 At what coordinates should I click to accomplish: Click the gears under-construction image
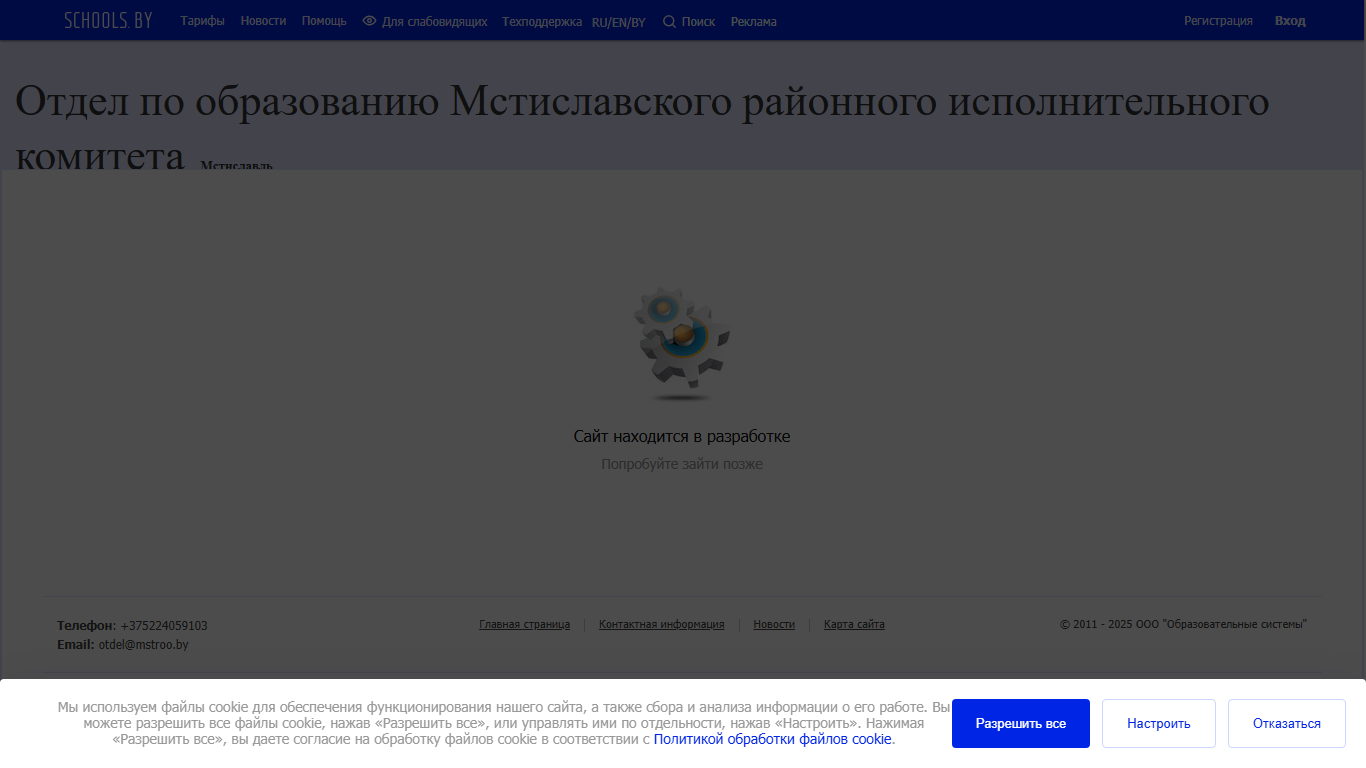[682, 343]
